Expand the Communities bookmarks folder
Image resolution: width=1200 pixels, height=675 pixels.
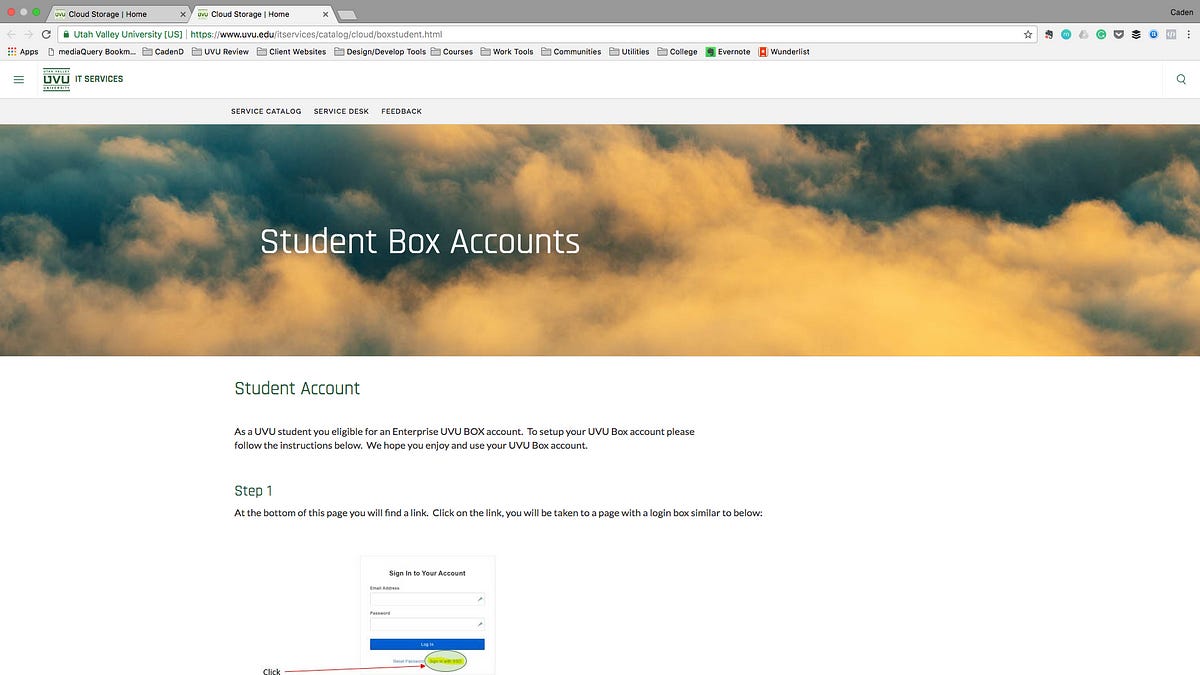click(571, 52)
